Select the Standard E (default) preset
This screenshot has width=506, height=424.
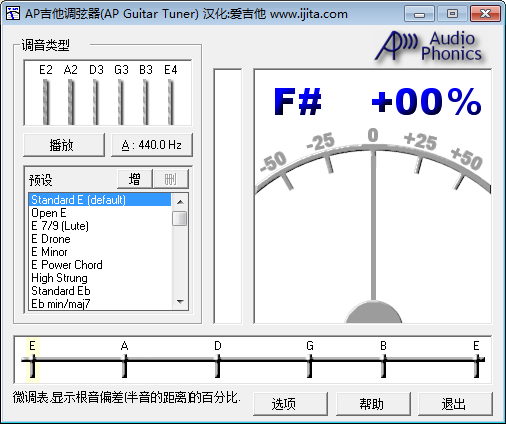[100, 200]
